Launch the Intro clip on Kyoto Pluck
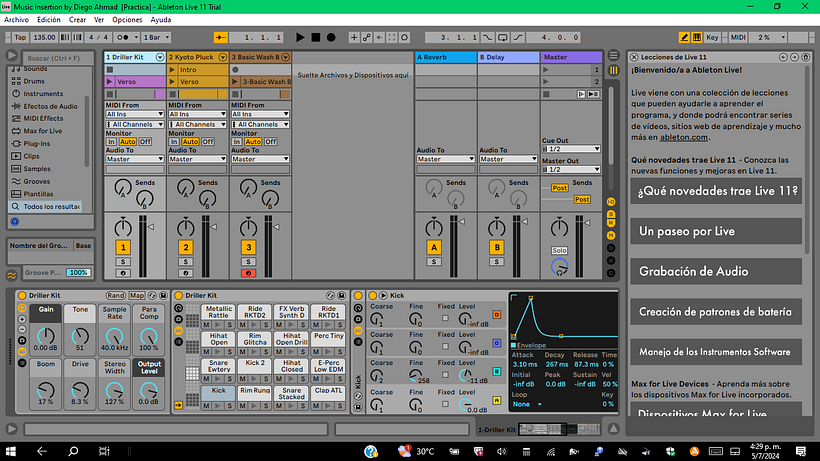This screenshot has height=461, width=820. [172, 70]
